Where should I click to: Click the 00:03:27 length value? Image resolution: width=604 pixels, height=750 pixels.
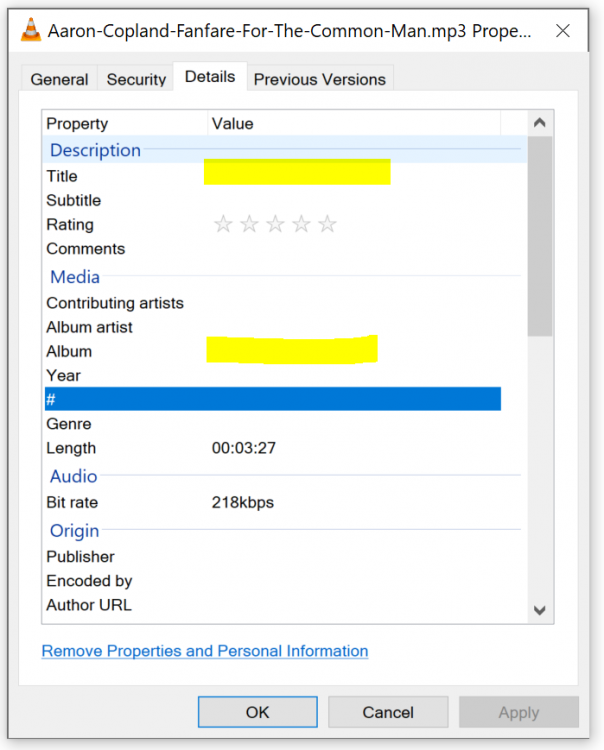pyautogui.click(x=244, y=448)
